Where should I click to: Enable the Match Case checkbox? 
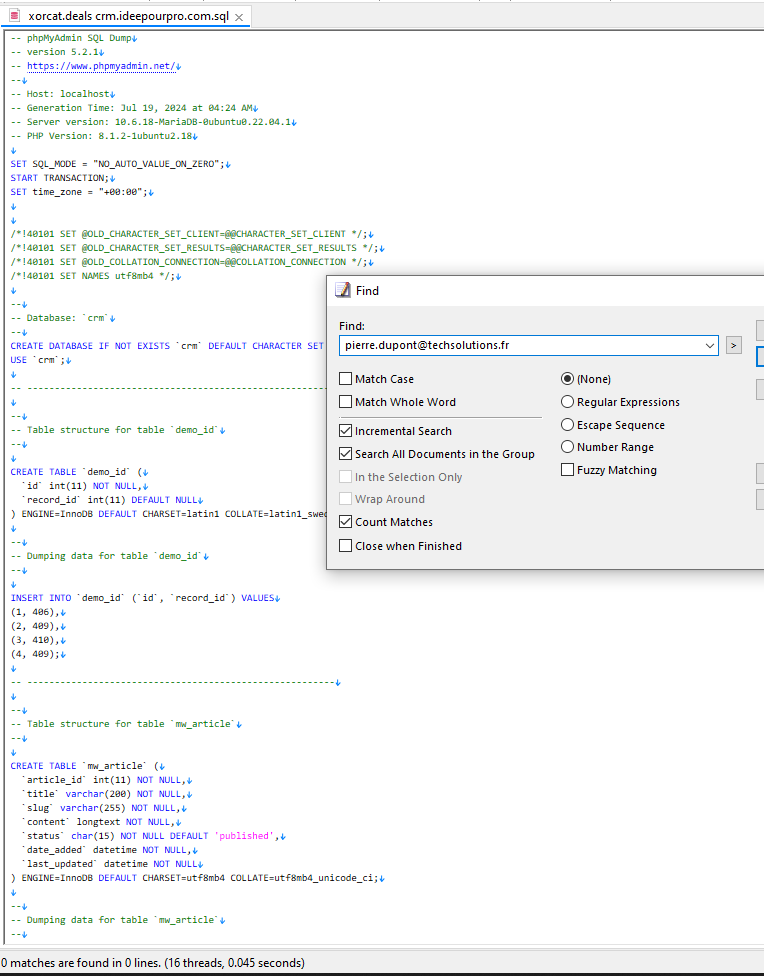(346, 378)
